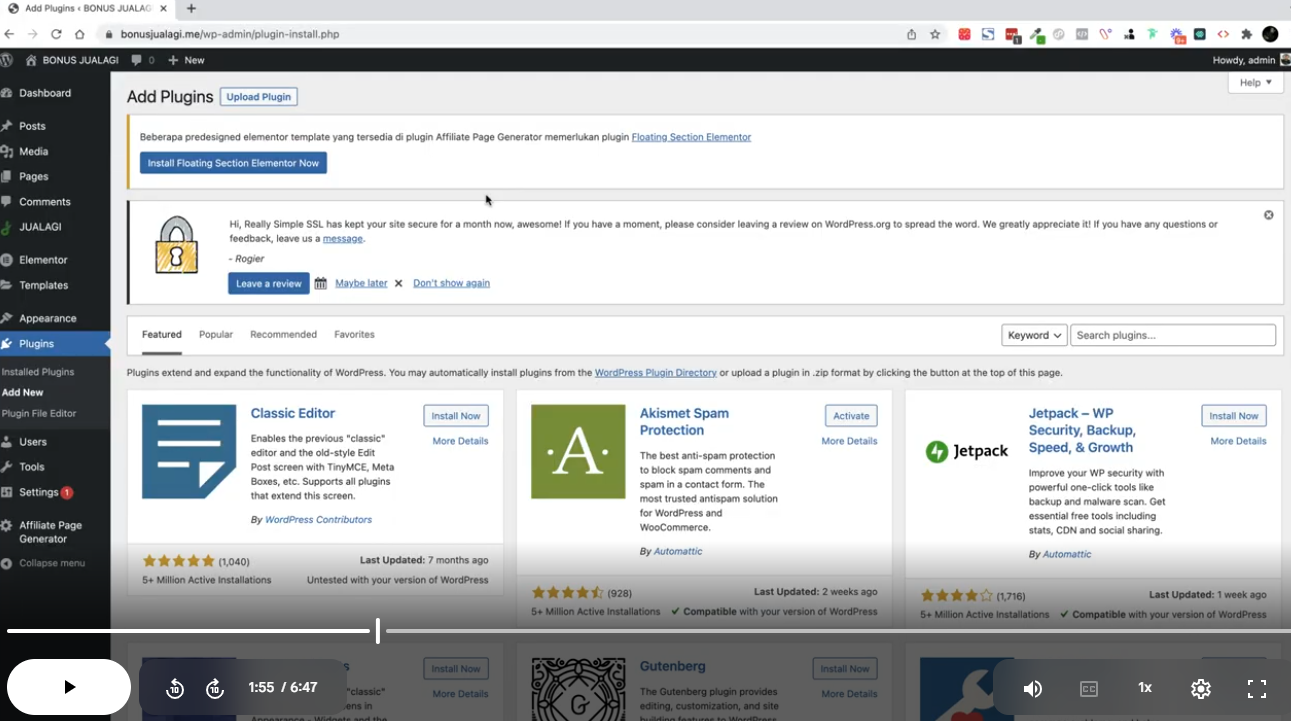Screen dimensions: 1291x721
Task: Click the Akismet plugin logo
Action: tap(578, 452)
